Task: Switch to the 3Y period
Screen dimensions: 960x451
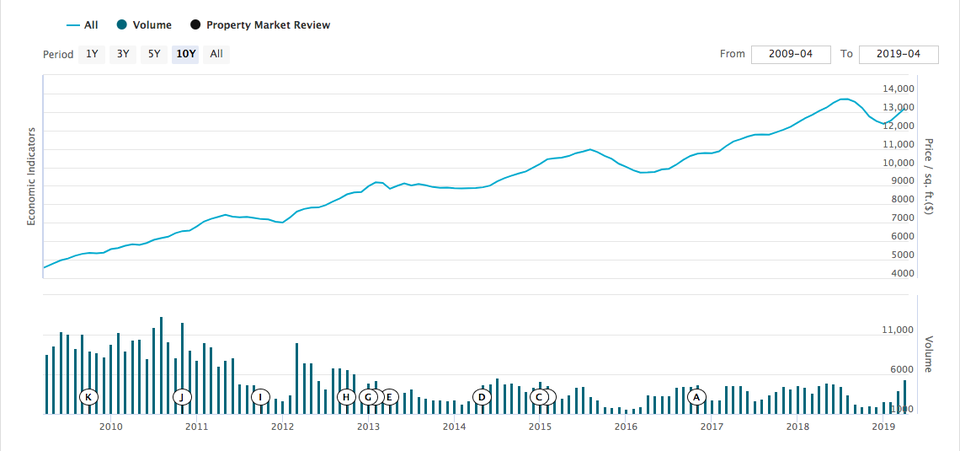Action: [x=123, y=54]
